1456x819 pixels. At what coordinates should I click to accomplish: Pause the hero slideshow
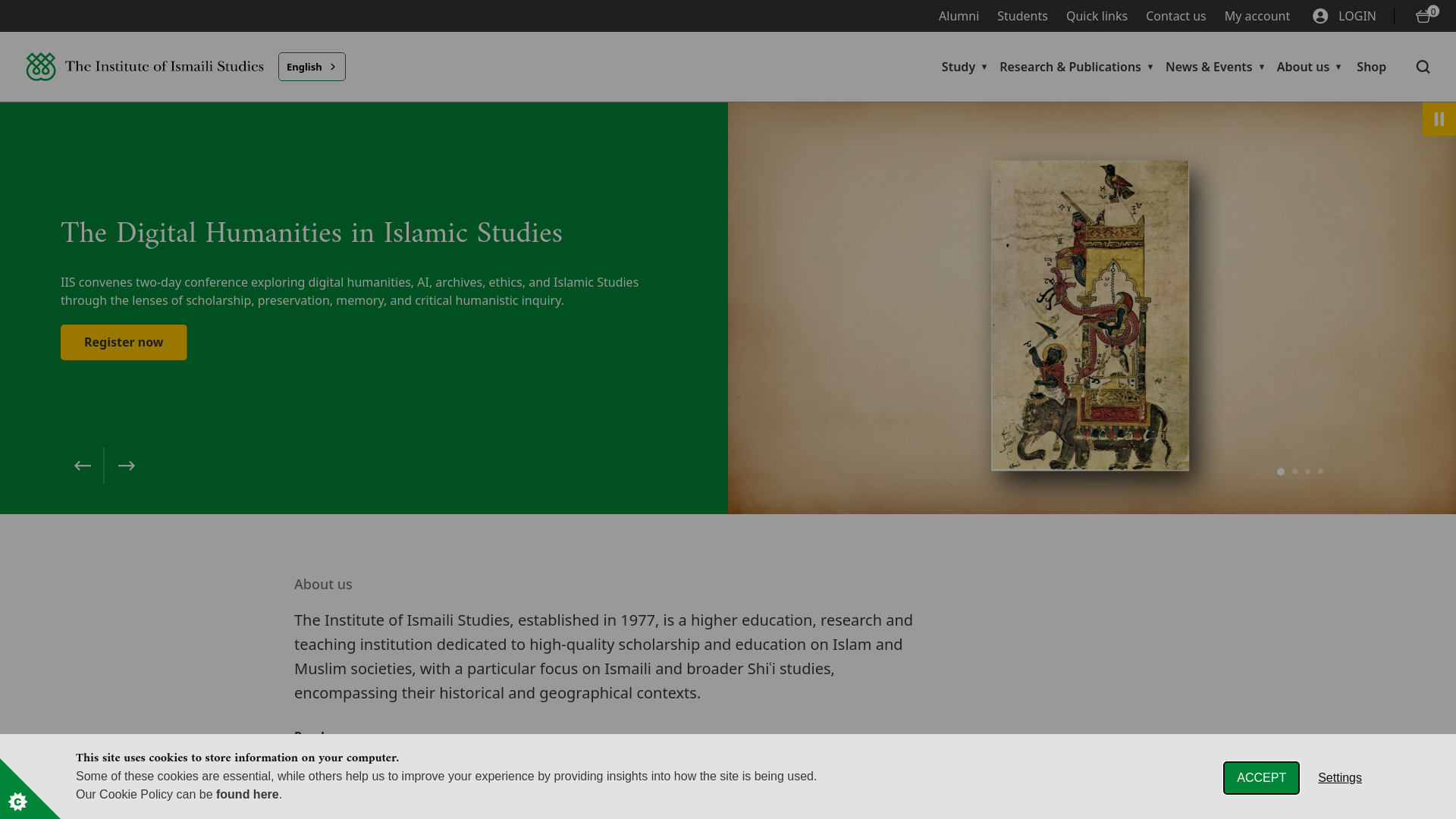pyautogui.click(x=1439, y=119)
